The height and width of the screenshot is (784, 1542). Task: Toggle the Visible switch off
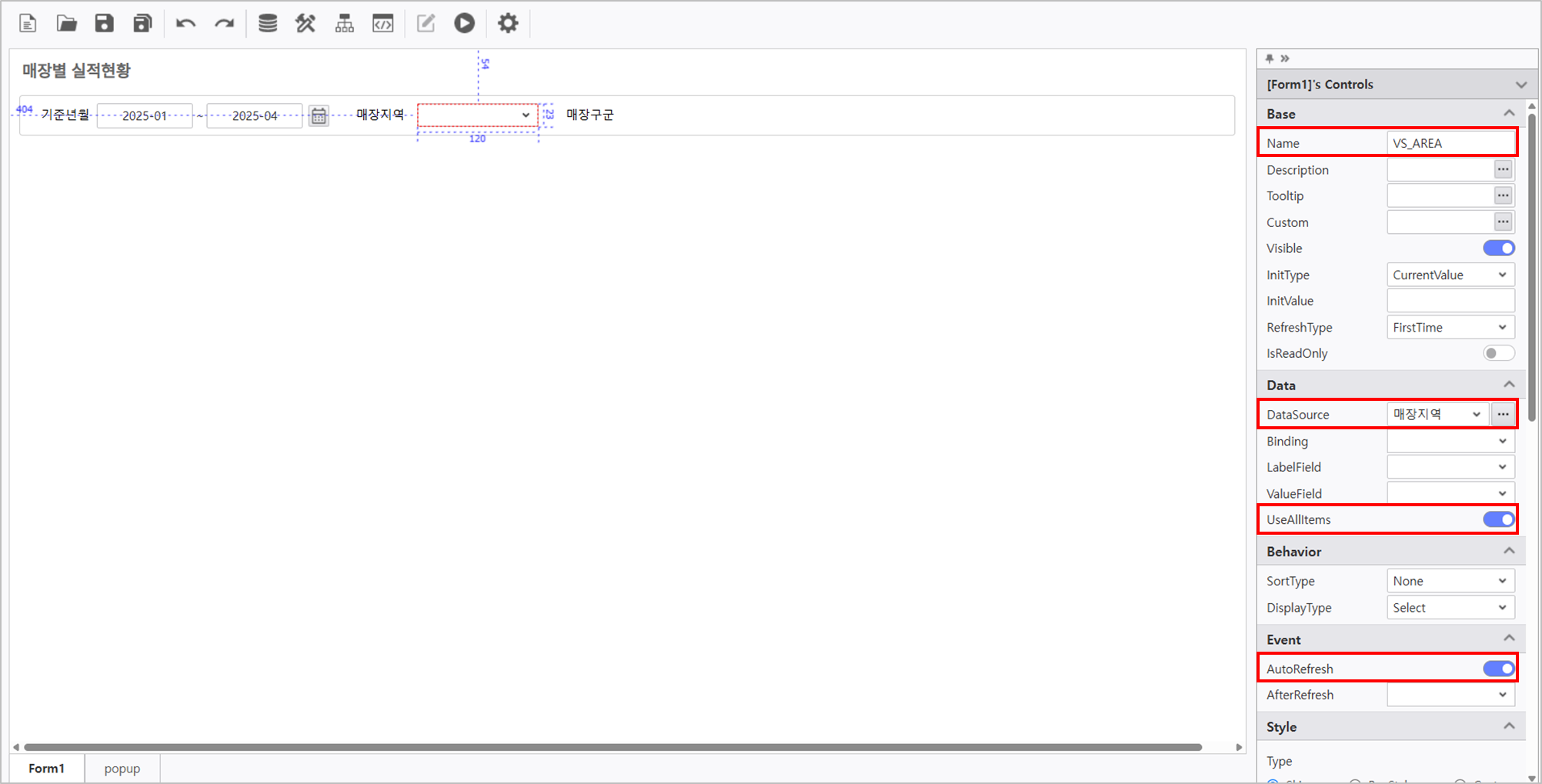point(1498,249)
